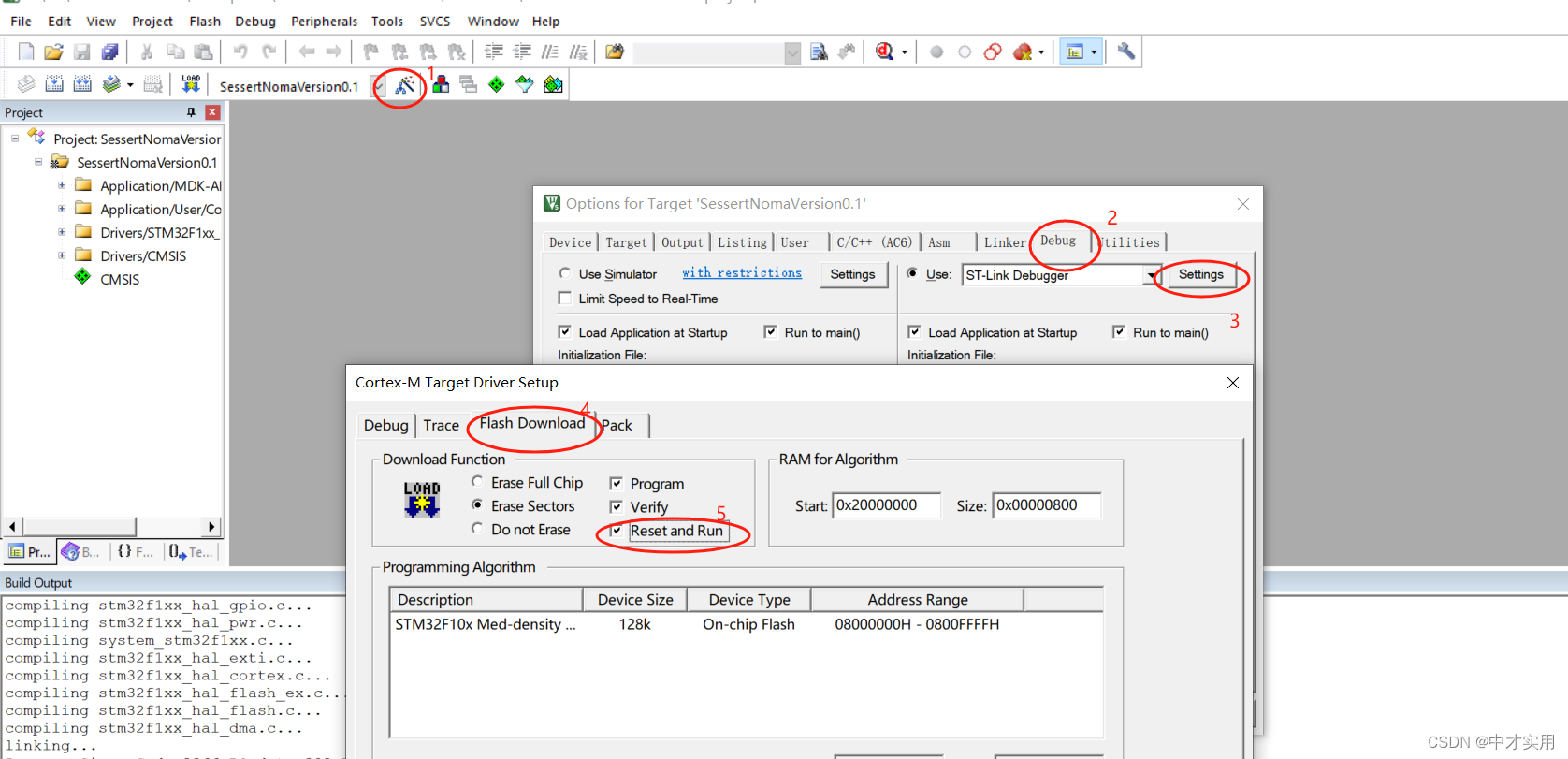Expand the Drivers/CMSIS folder

point(62,255)
